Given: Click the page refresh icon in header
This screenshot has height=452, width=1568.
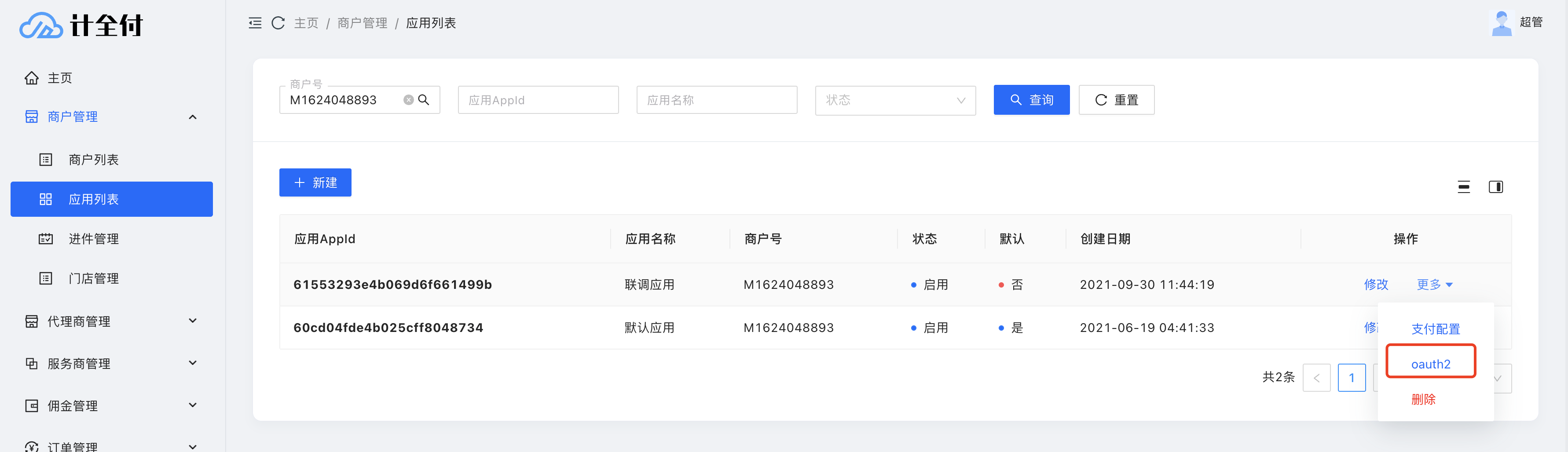Looking at the screenshot, I should (278, 23).
